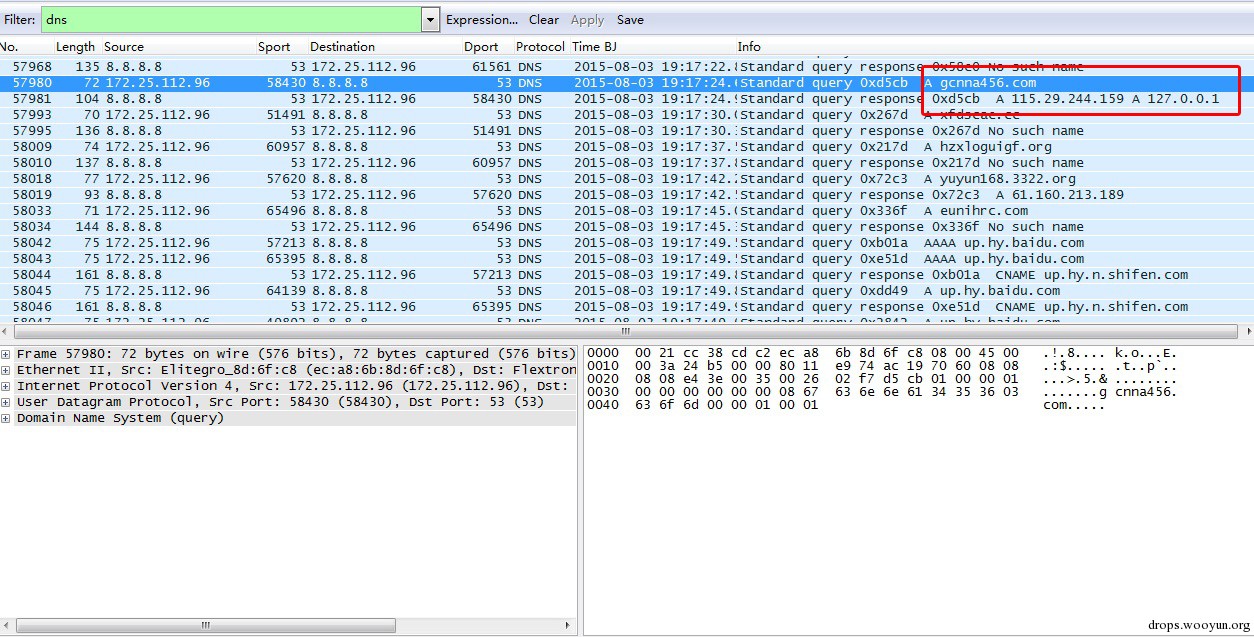Click 0xb01a 'CNAME up.hy.n.shifen.com' info
The height and width of the screenshot is (637, 1254).
[x=1091, y=275]
